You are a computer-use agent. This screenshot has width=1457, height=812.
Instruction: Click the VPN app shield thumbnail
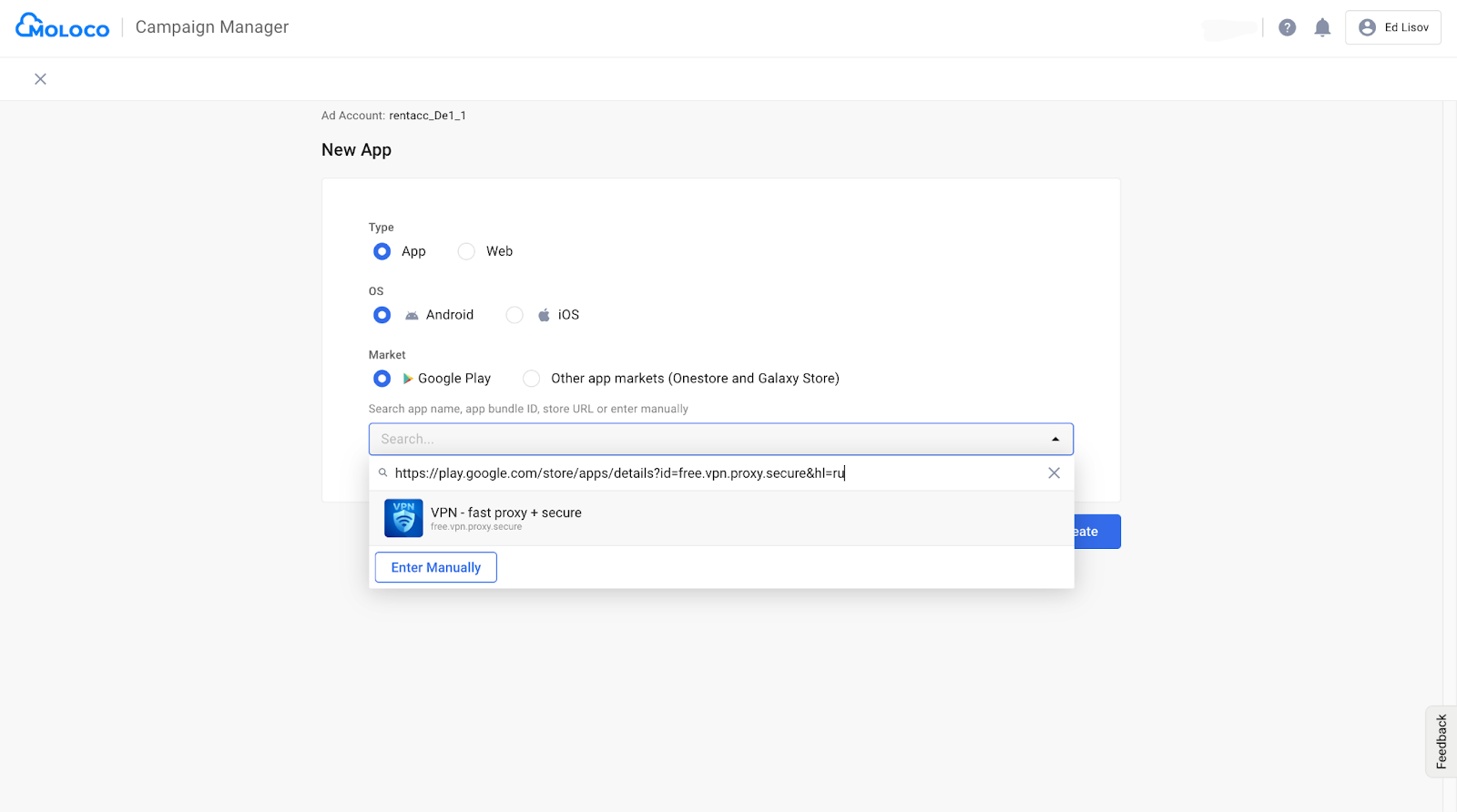point(403,518)
